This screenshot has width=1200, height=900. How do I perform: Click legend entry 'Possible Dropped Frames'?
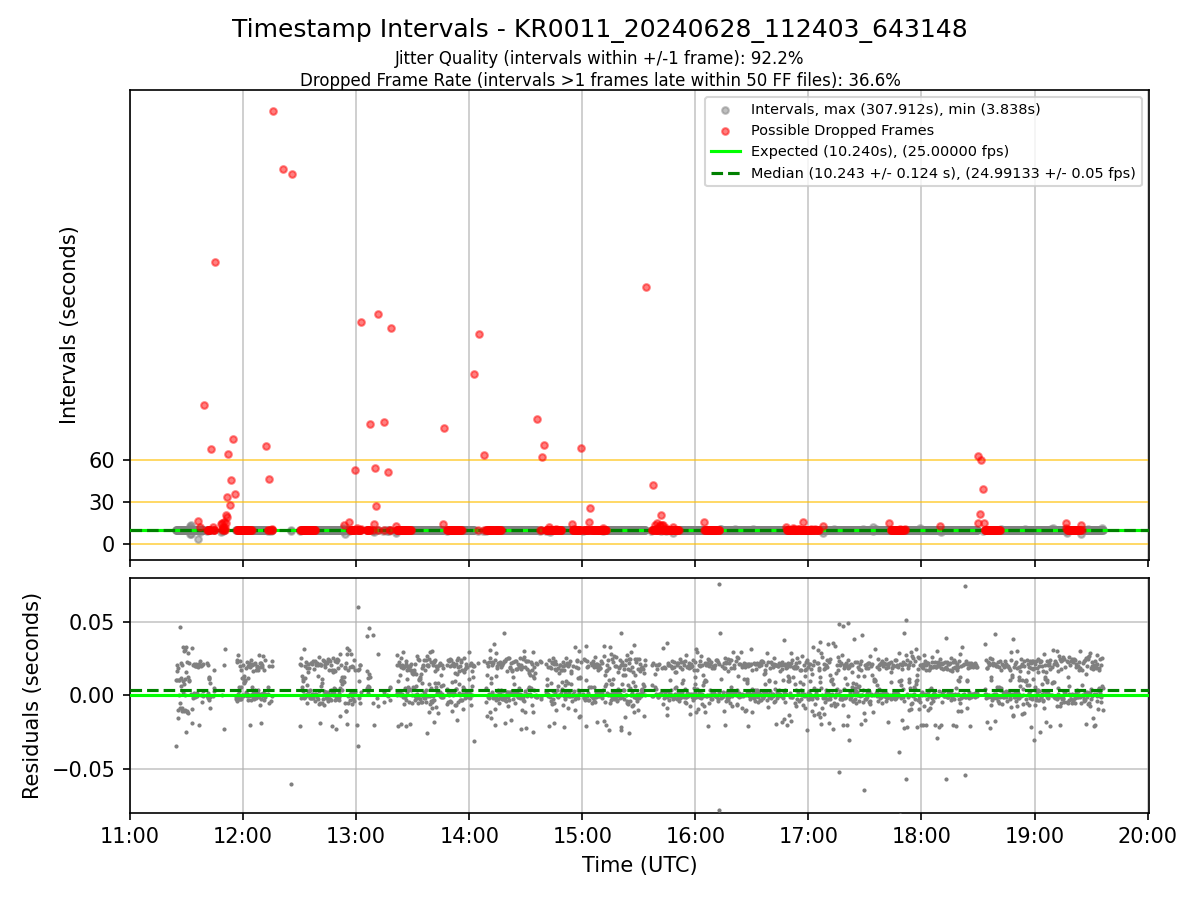(842, 130)
